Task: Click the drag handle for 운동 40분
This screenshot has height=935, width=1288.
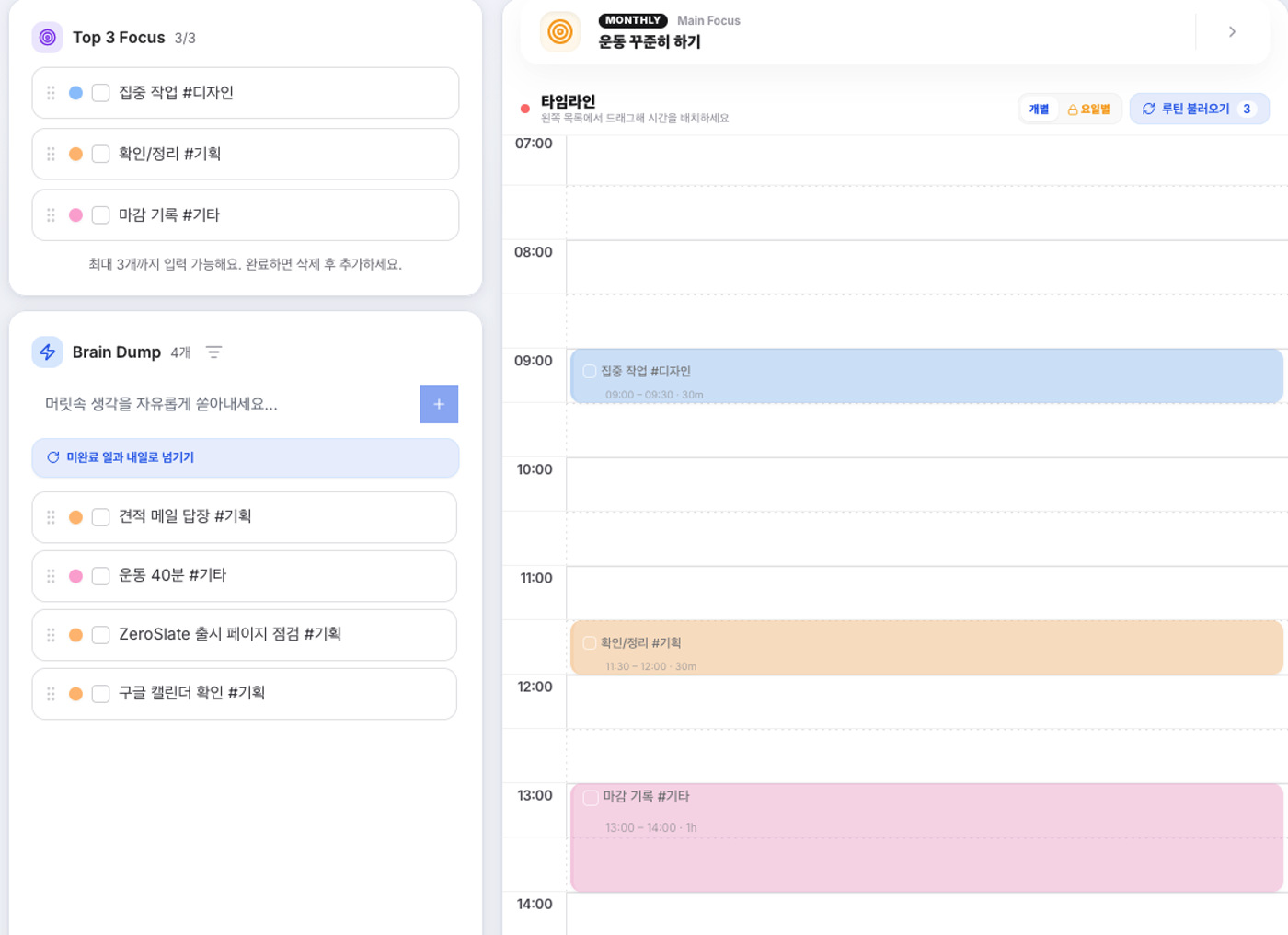Action: (x=51, y=576)
